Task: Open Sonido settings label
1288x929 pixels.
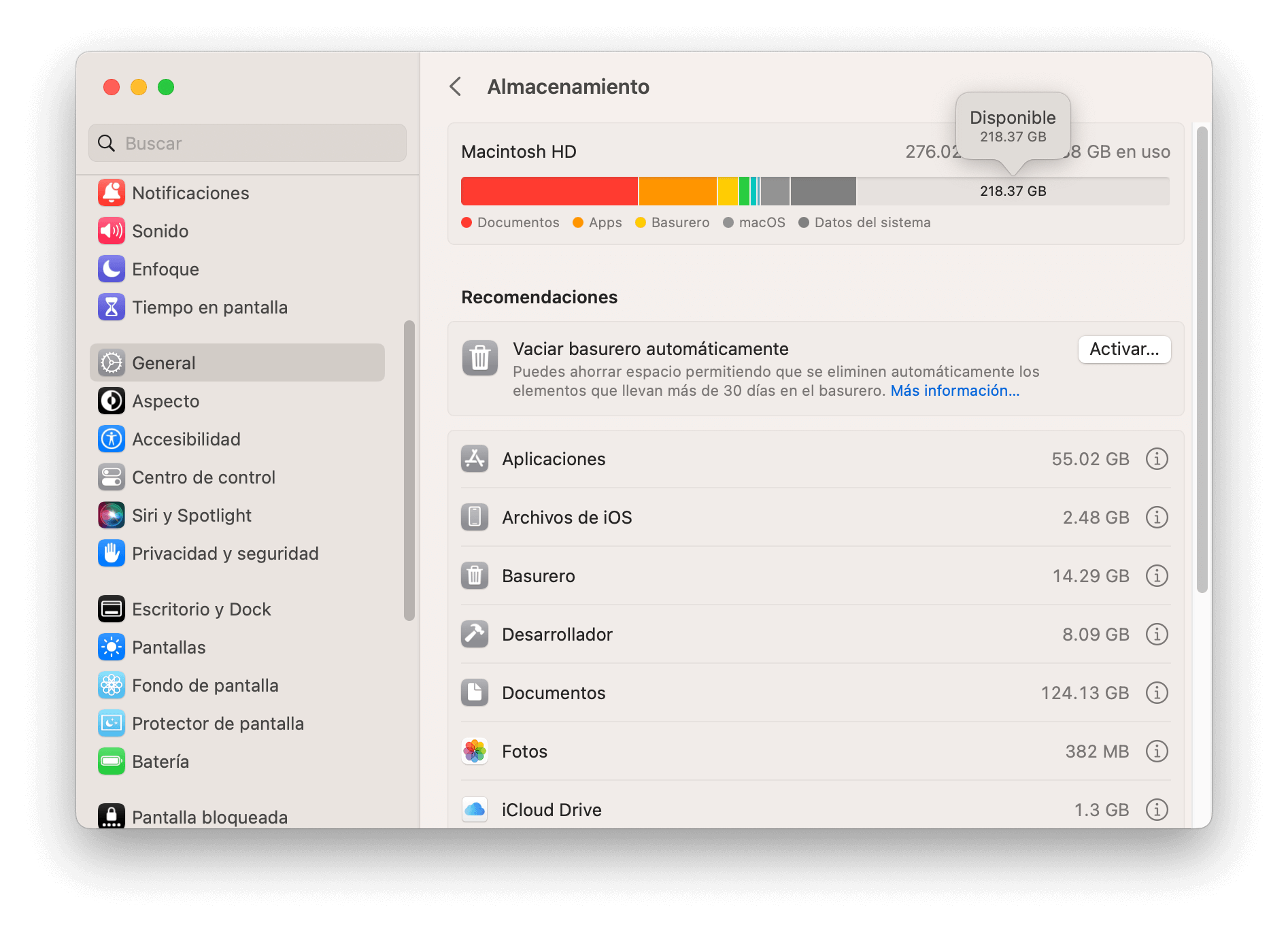Action: 160,231
